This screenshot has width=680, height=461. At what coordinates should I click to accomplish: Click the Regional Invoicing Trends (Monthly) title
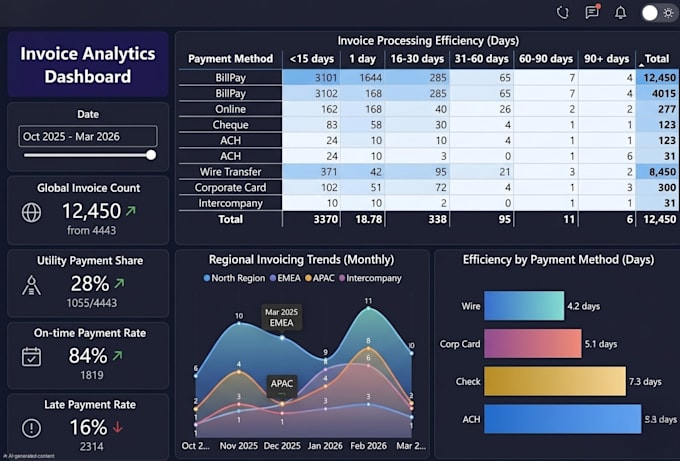click(x=301, y=260)
